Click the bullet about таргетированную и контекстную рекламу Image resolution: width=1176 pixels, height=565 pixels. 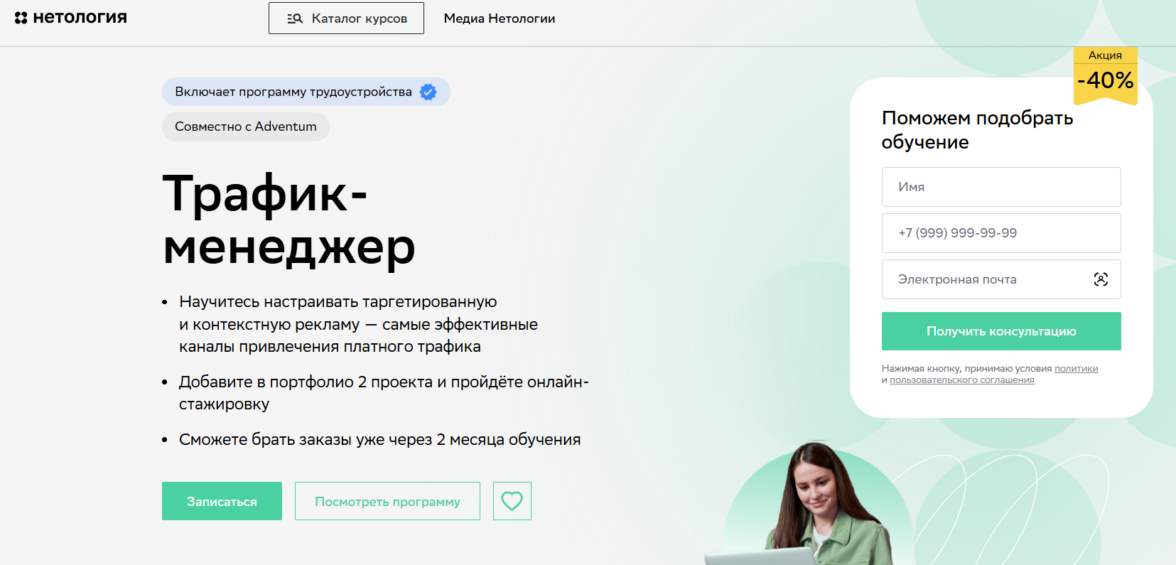359,324
